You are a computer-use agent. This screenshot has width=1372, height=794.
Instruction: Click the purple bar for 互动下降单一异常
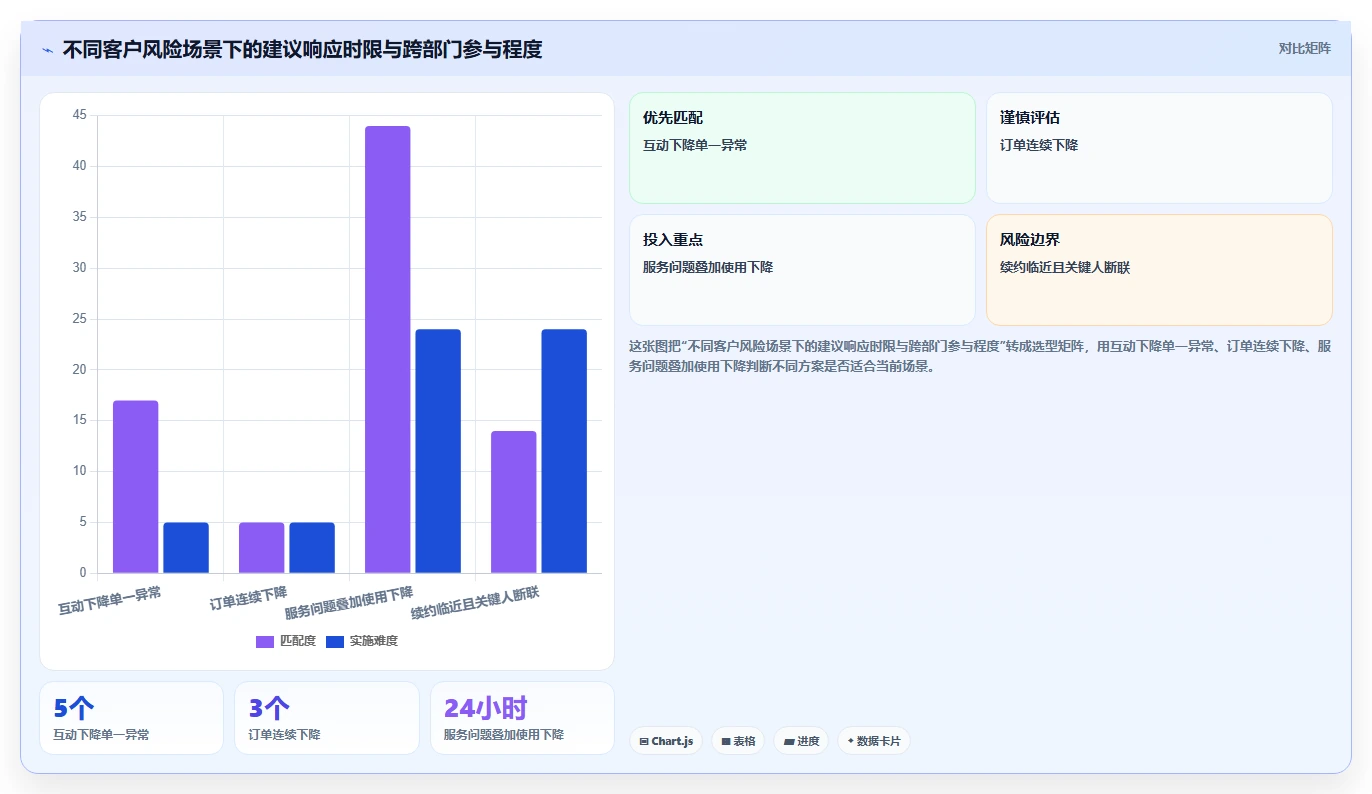coord(135,487)
